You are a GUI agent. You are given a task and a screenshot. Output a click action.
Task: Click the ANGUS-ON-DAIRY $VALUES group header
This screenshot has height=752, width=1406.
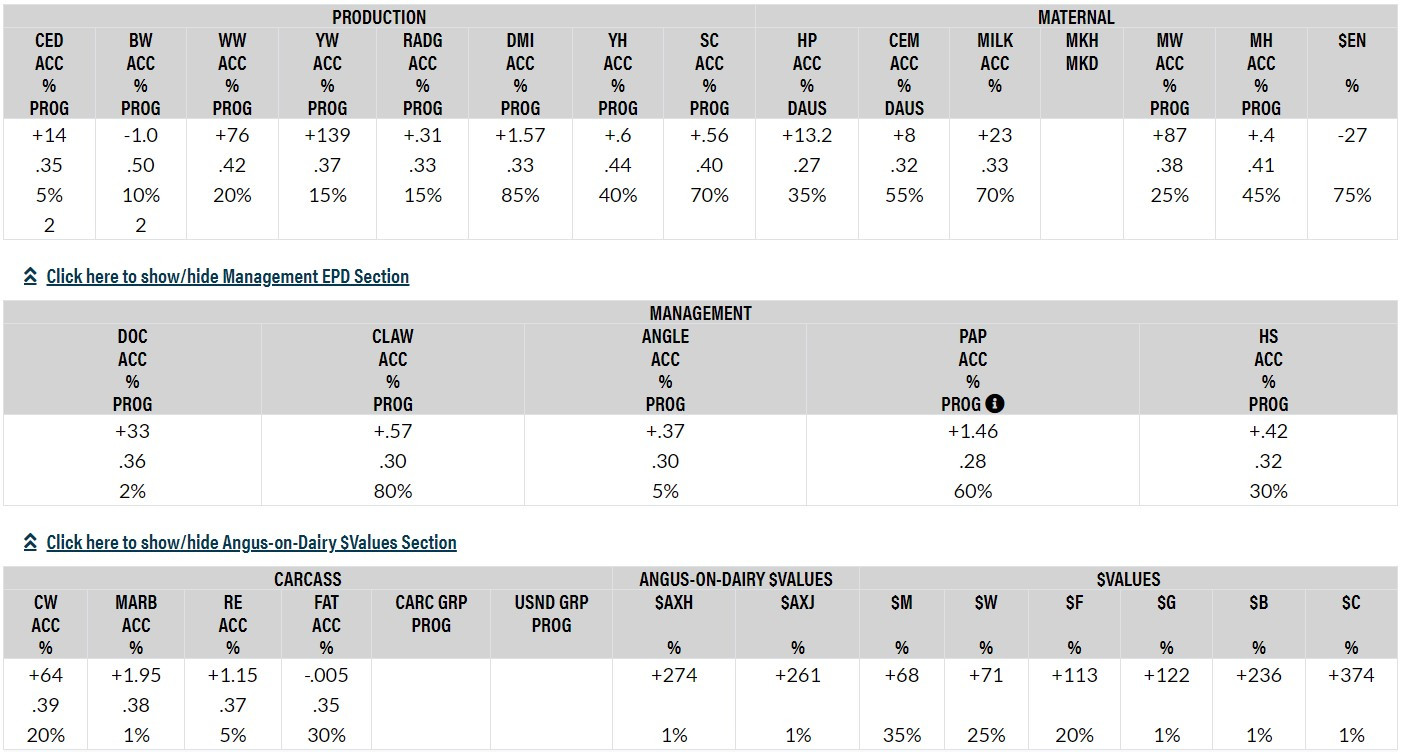click(735, 579)
